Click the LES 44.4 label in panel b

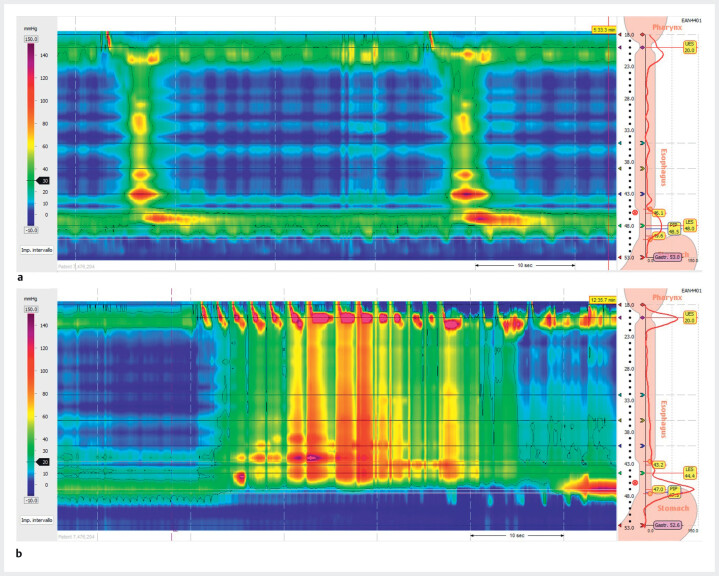pyautogui.click(x=690, y=473)
